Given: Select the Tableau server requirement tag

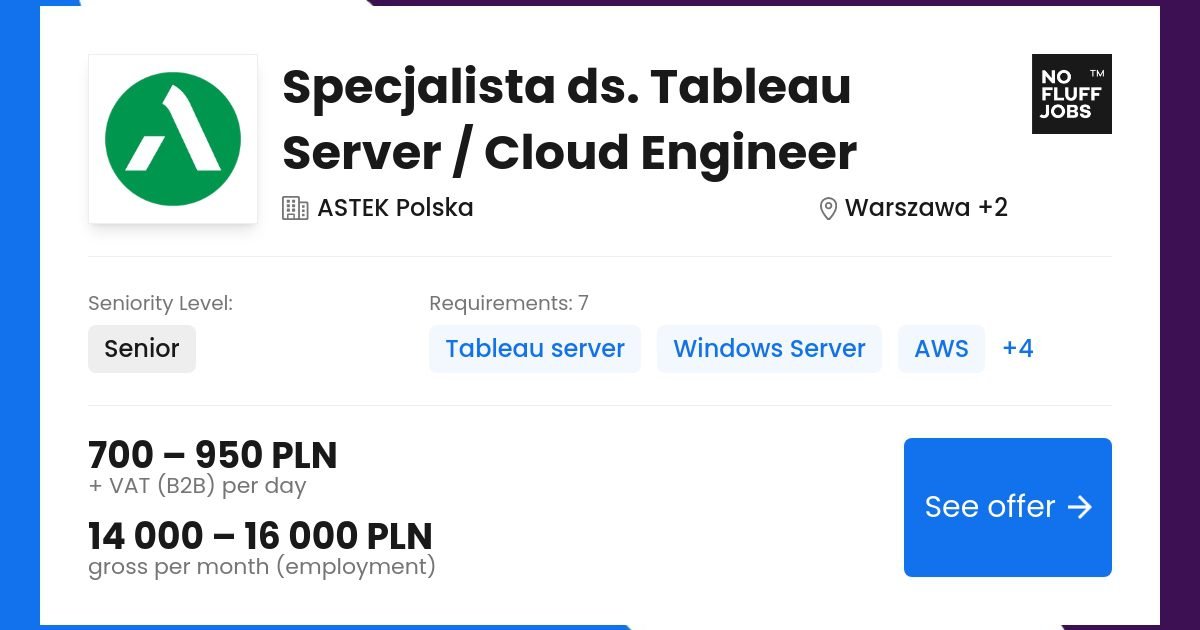Looking at the screenshot, I should [x=535, y=348].
